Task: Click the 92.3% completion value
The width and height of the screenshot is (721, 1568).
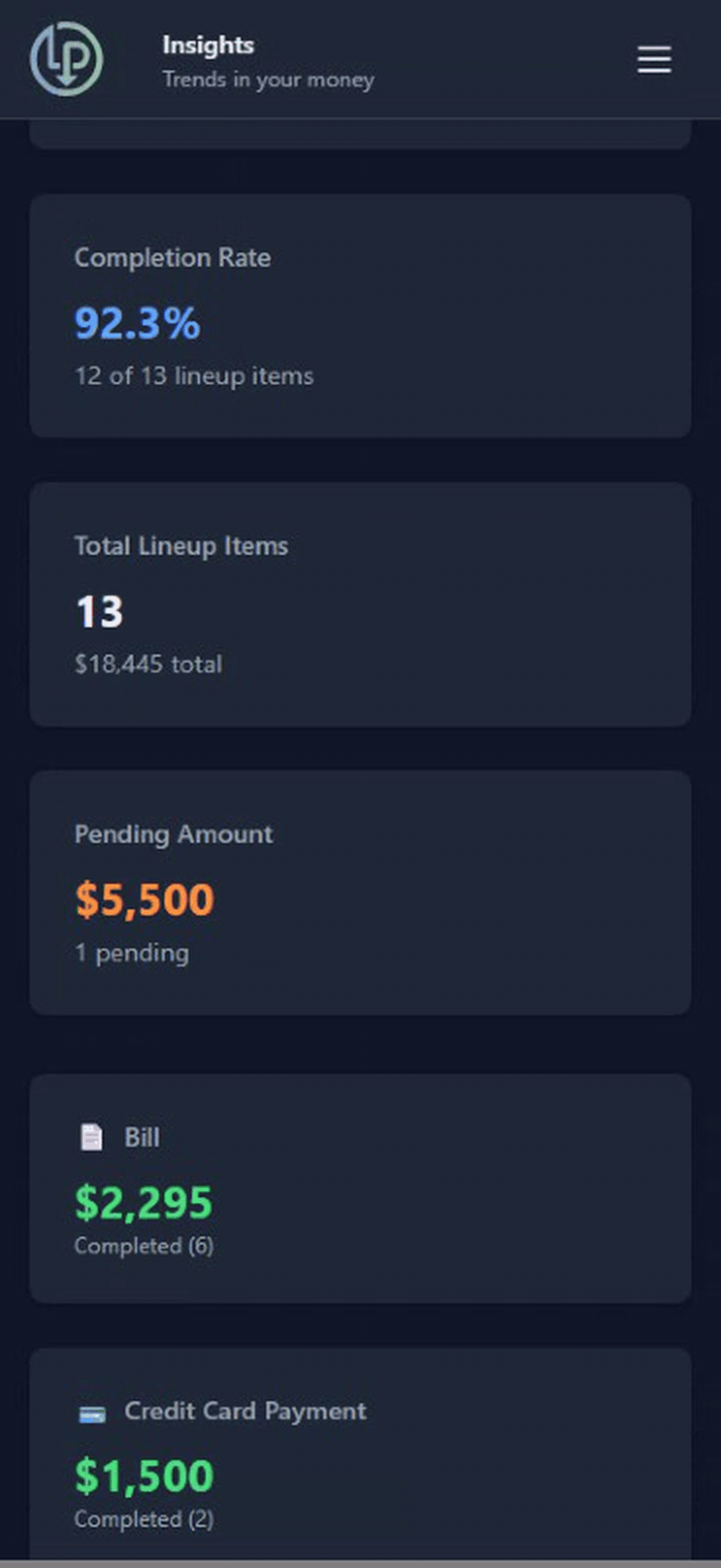Action: (x=137, y=323)
